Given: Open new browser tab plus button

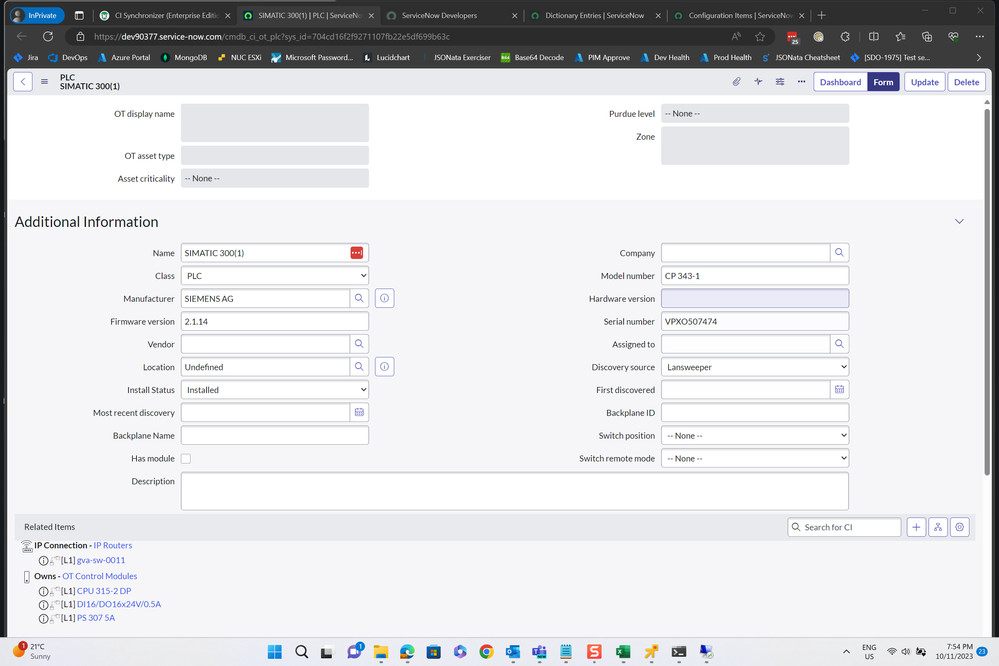Looking at the screenshot, I should (x=821, y=15).
